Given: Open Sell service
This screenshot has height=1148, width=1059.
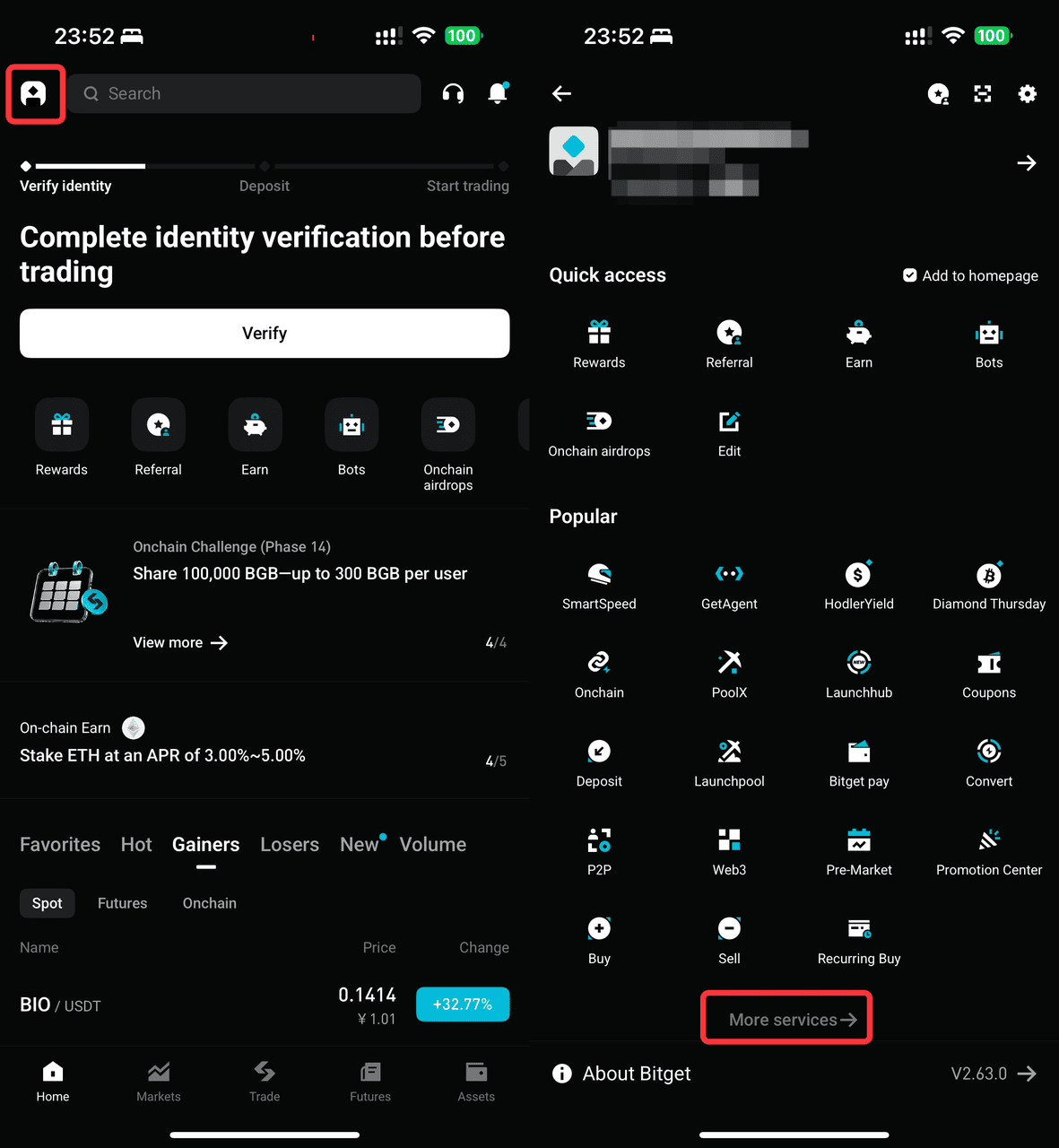Looking at the screenshot, I should coord(730,940).
